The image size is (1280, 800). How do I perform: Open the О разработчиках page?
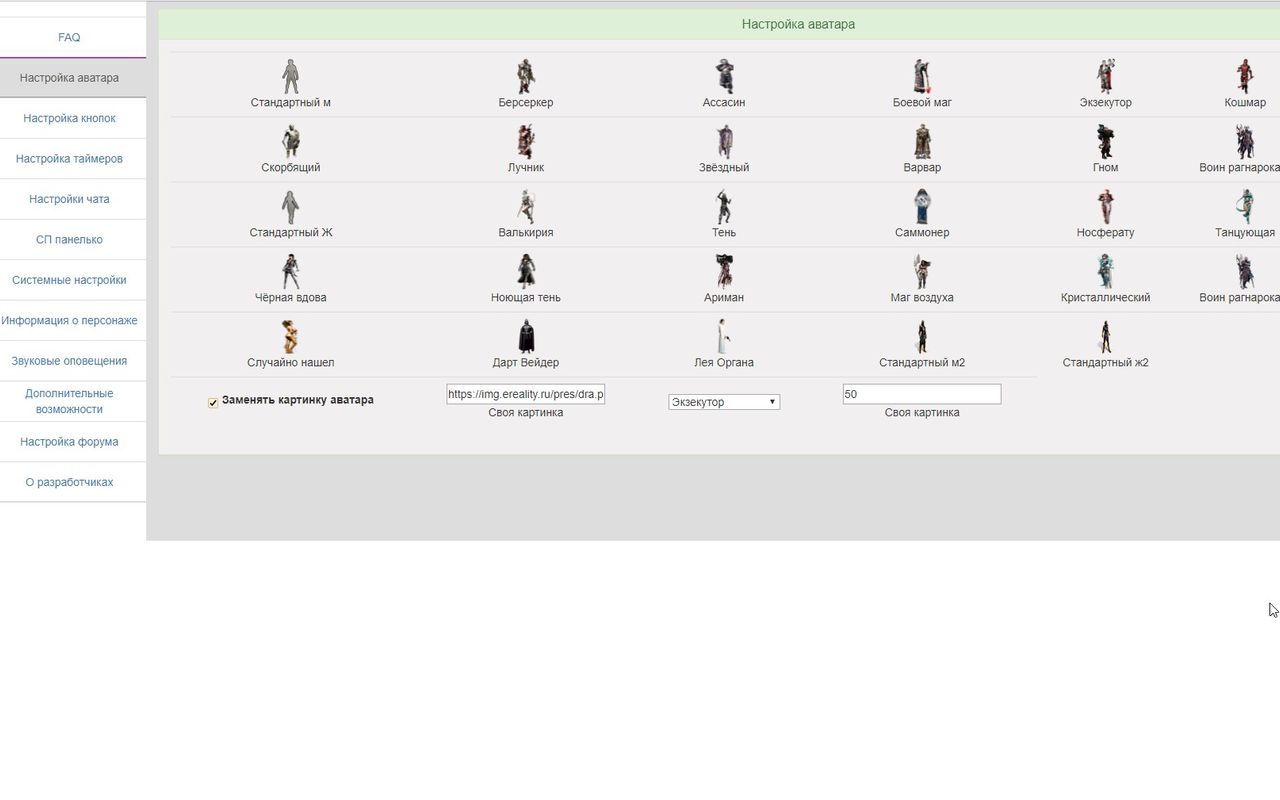(x=69, y=482)
